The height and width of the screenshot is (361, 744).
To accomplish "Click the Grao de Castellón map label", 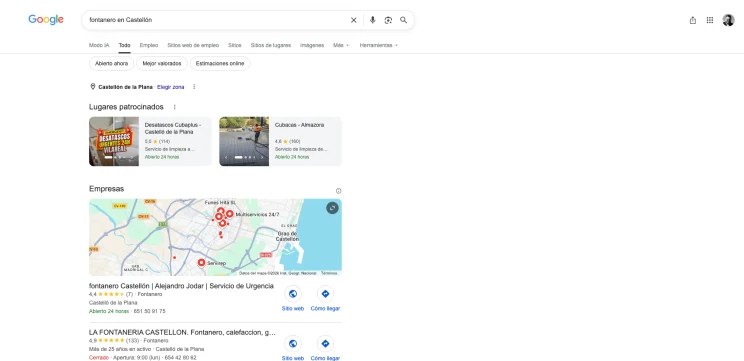I will click(x=287, y=236).
